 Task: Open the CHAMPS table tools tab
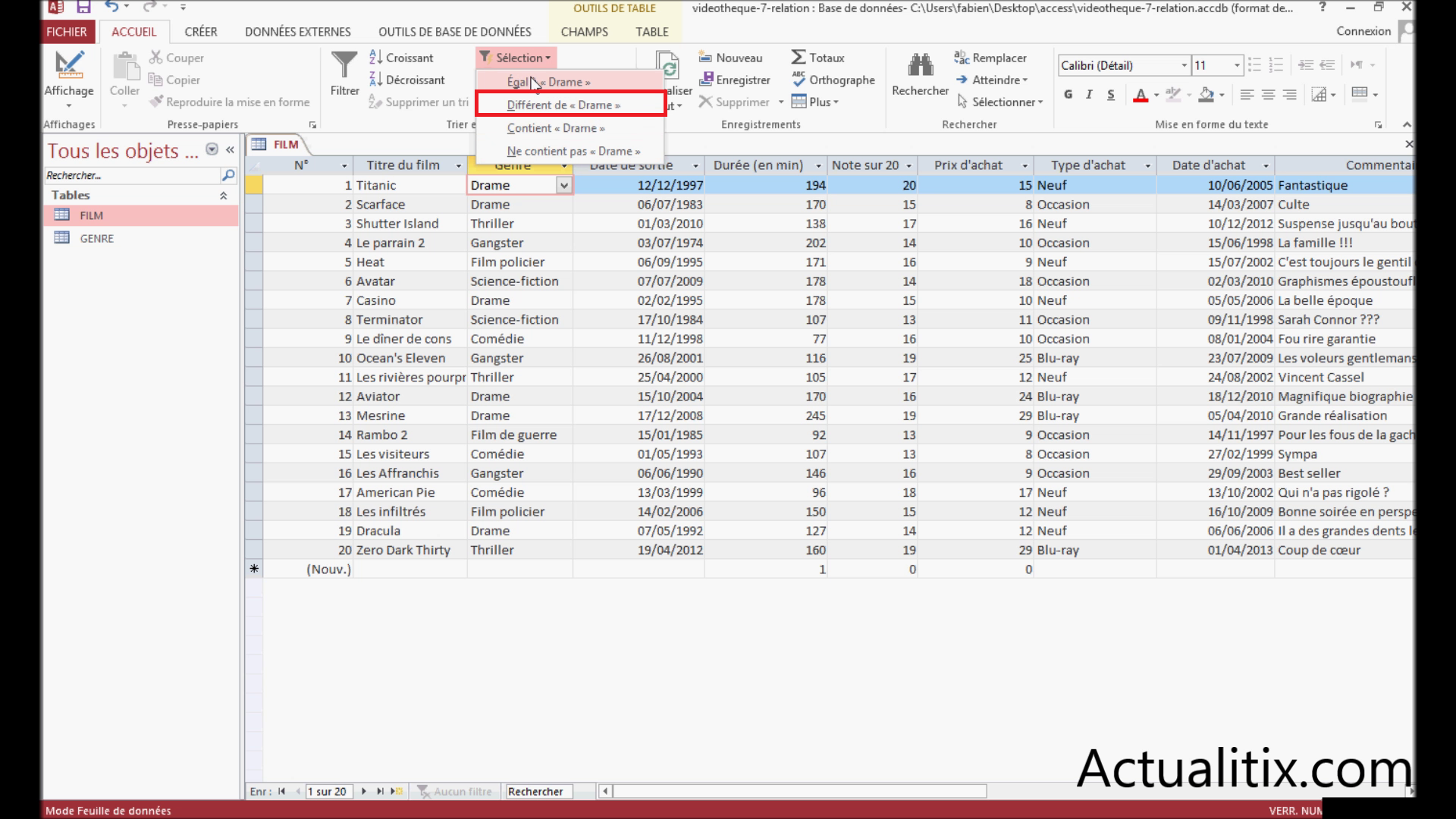(x=585, y=32)
